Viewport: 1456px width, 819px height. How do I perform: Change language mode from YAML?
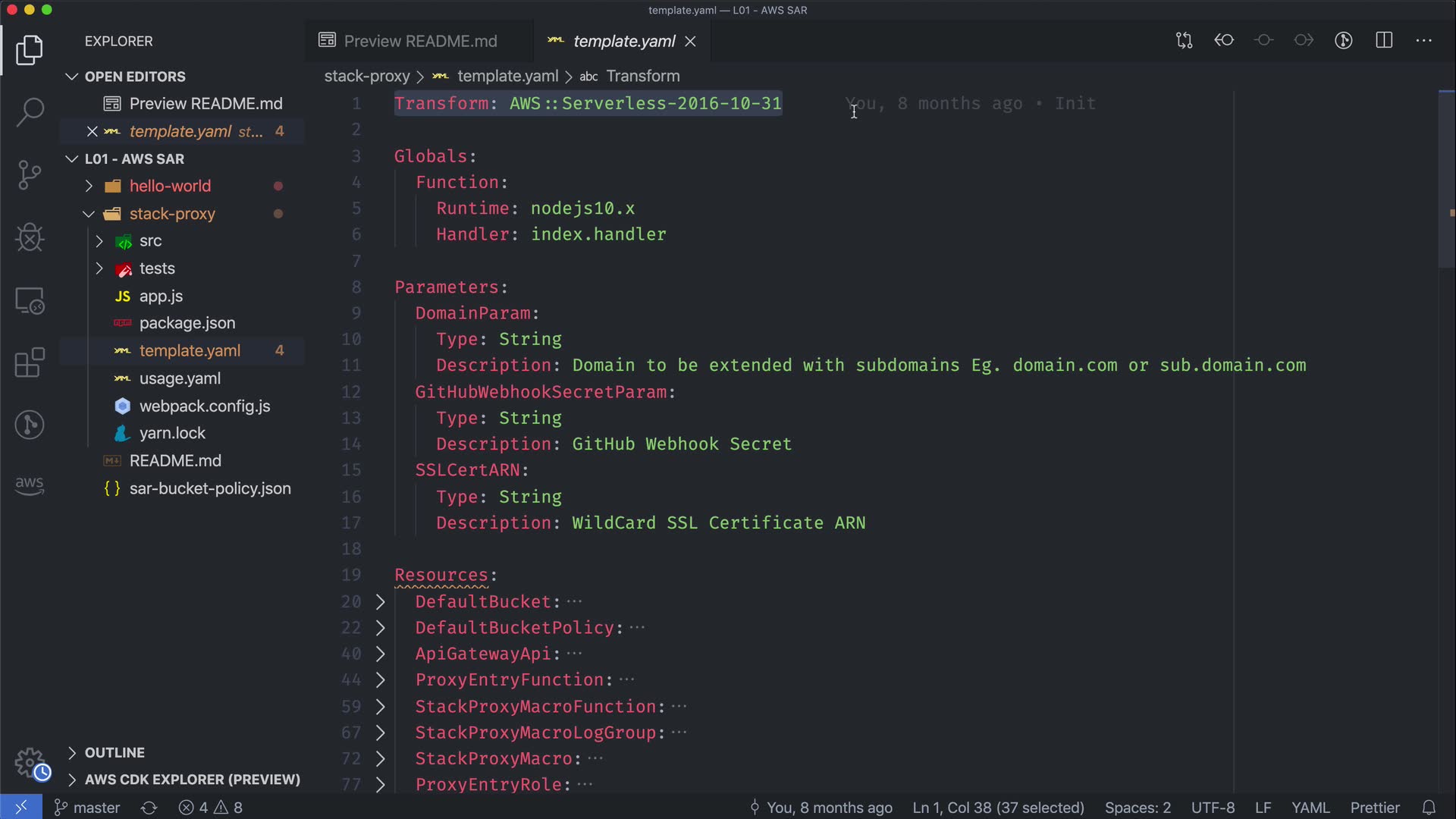1310,808
